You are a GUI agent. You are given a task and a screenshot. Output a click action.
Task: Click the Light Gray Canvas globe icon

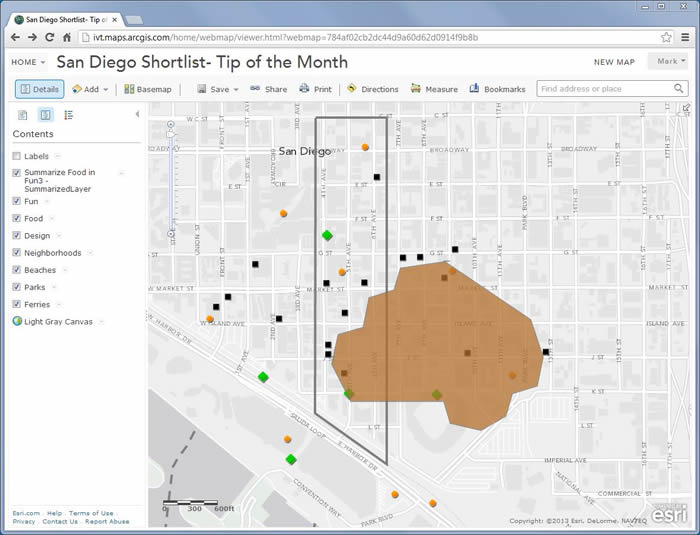pyautogui.click(x=17, y=321)
